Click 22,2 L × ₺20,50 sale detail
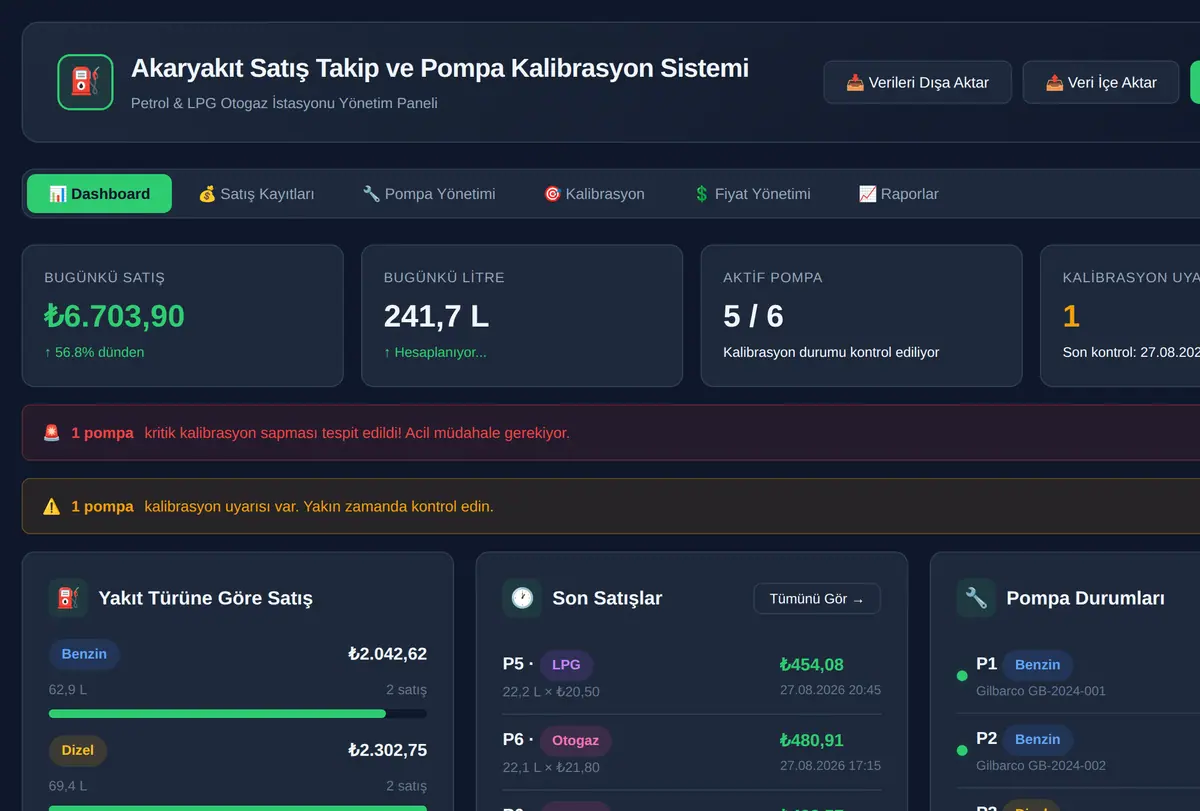Viewport: 1200px width, 811px height. click(x=551, y=692)
